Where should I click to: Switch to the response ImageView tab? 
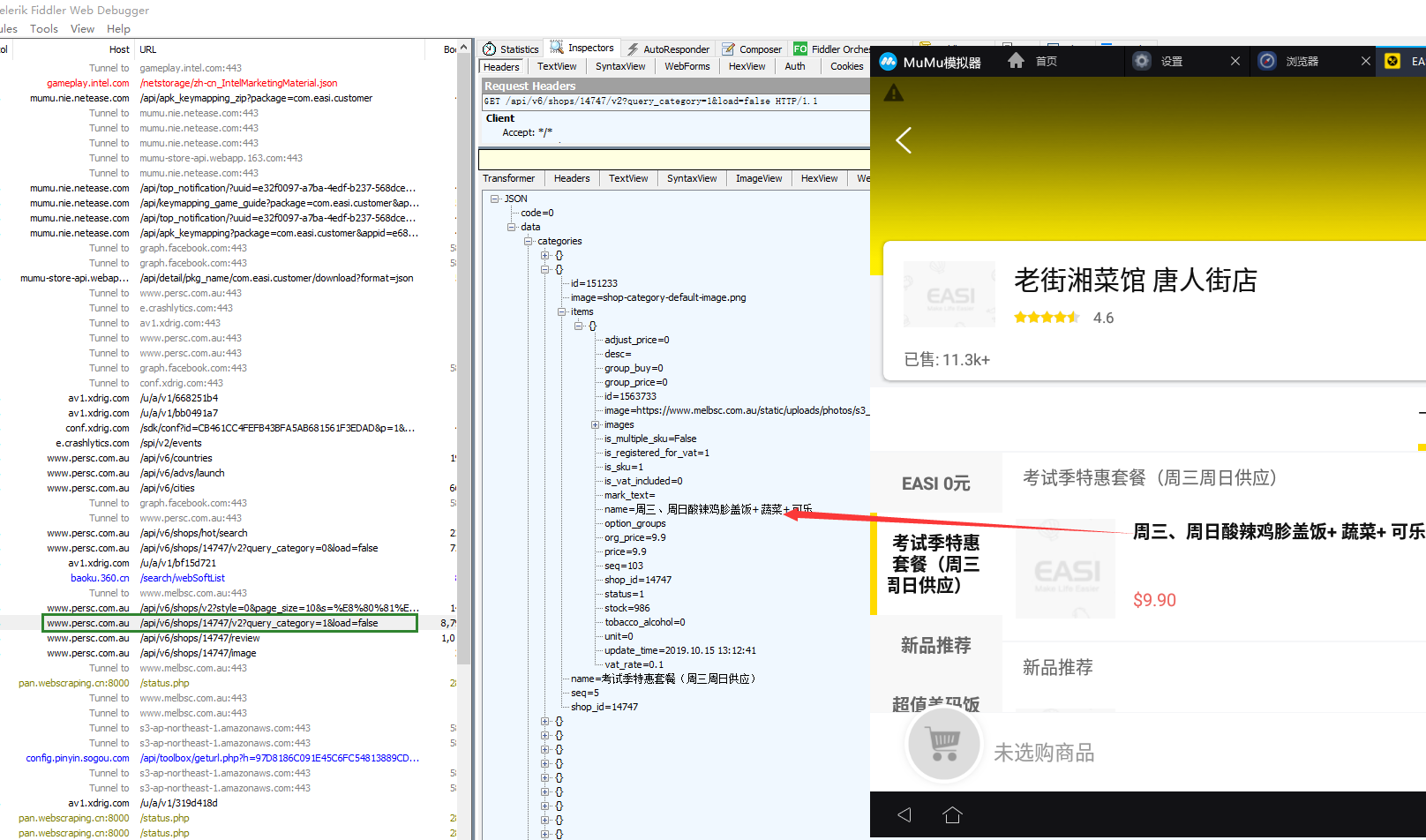tap(759, 178)
